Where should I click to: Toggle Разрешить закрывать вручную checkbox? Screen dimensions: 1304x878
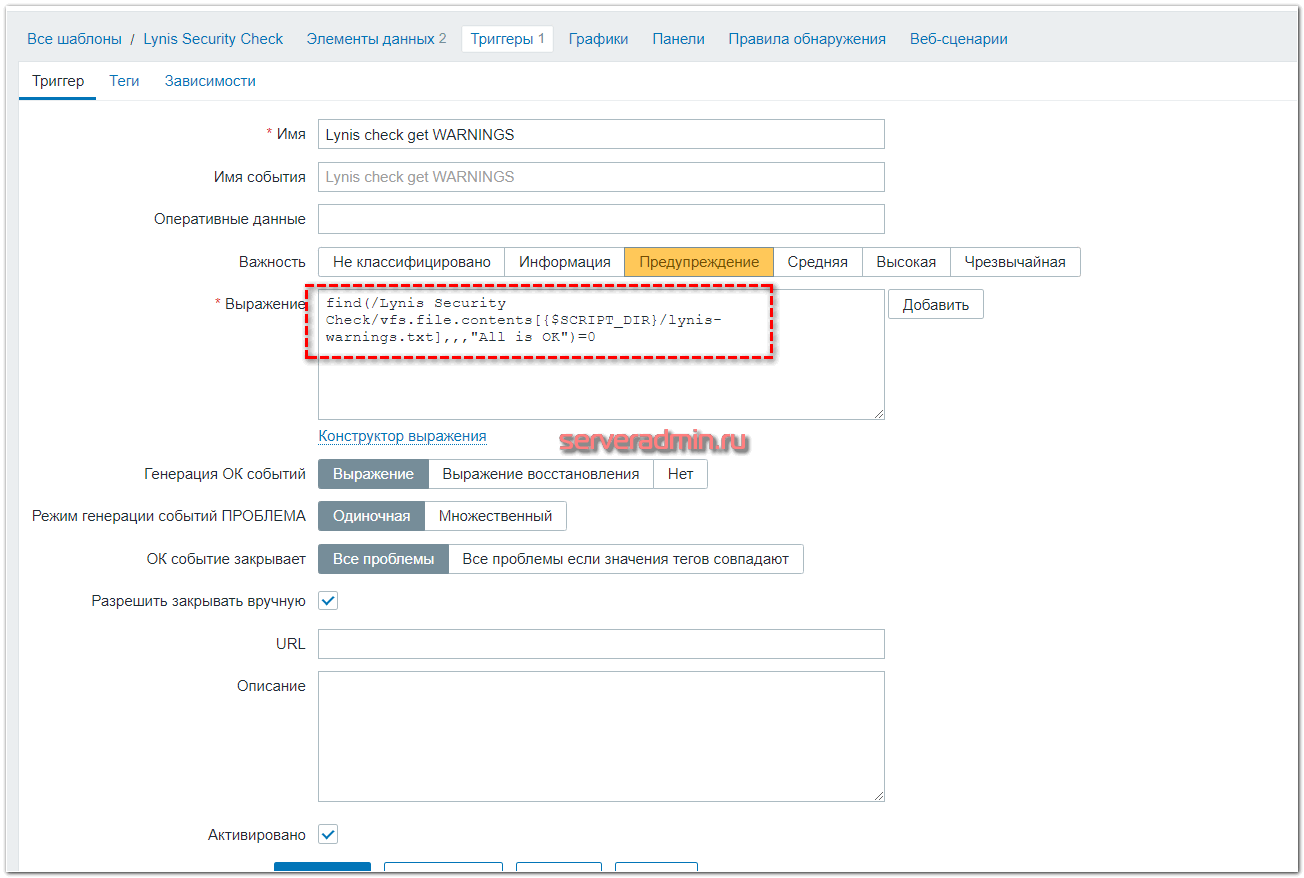click(x=328, y=601)
